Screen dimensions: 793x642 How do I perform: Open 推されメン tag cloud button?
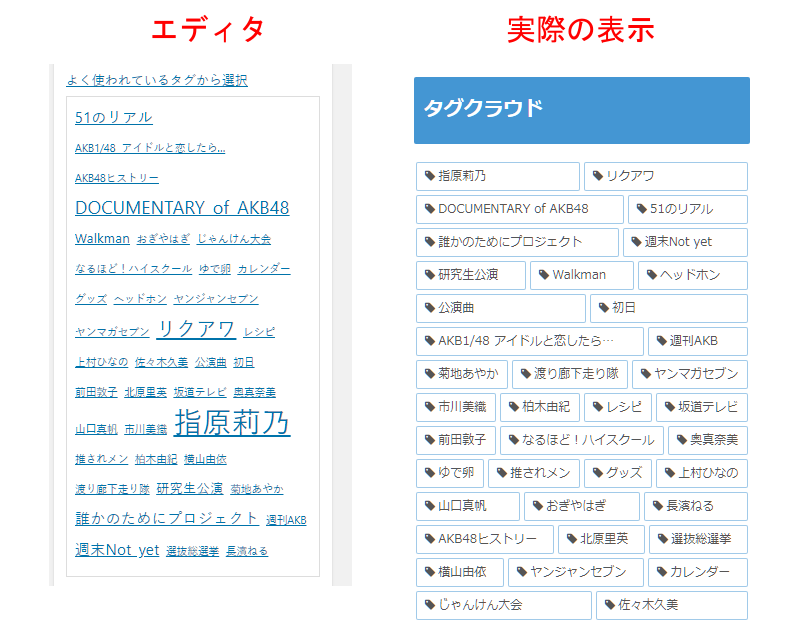[x=534, y=473]
